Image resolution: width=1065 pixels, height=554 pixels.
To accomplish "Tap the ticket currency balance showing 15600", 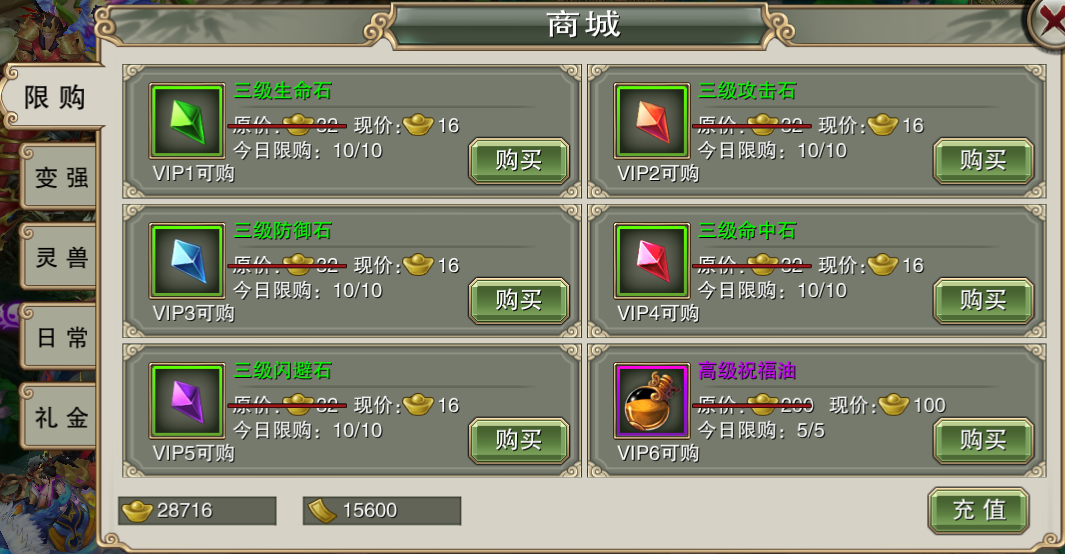I will pos(382,511).
